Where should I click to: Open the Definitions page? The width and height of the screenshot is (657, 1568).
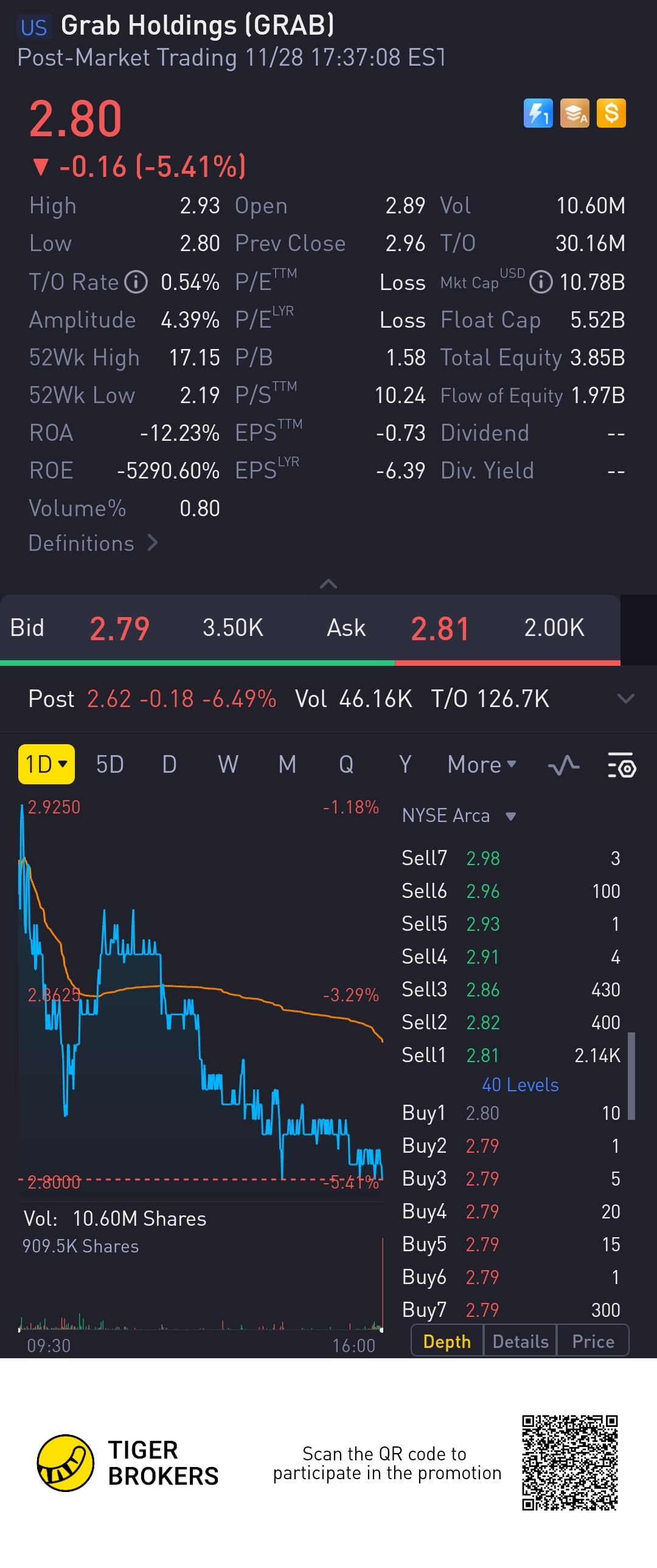click(x=93, y=543)
